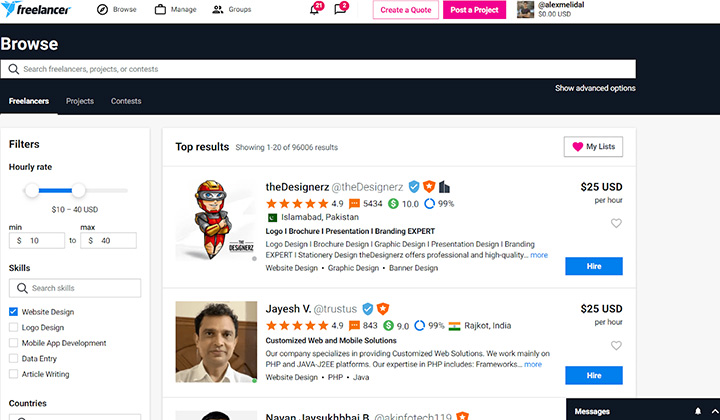Click theDesignerz orange preferred freelancer badge
The height and width of the screenshot is (420, 720).
click(429, 186)
